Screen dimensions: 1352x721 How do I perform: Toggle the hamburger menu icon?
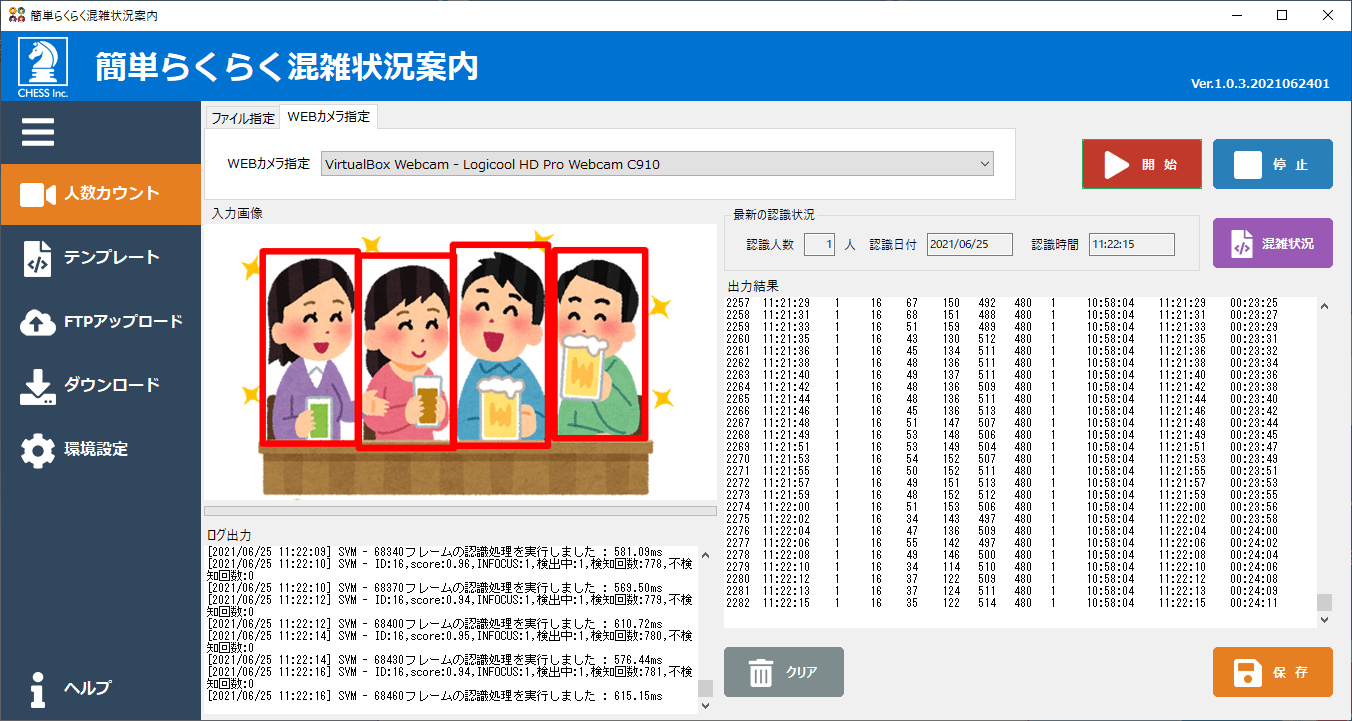38,132
